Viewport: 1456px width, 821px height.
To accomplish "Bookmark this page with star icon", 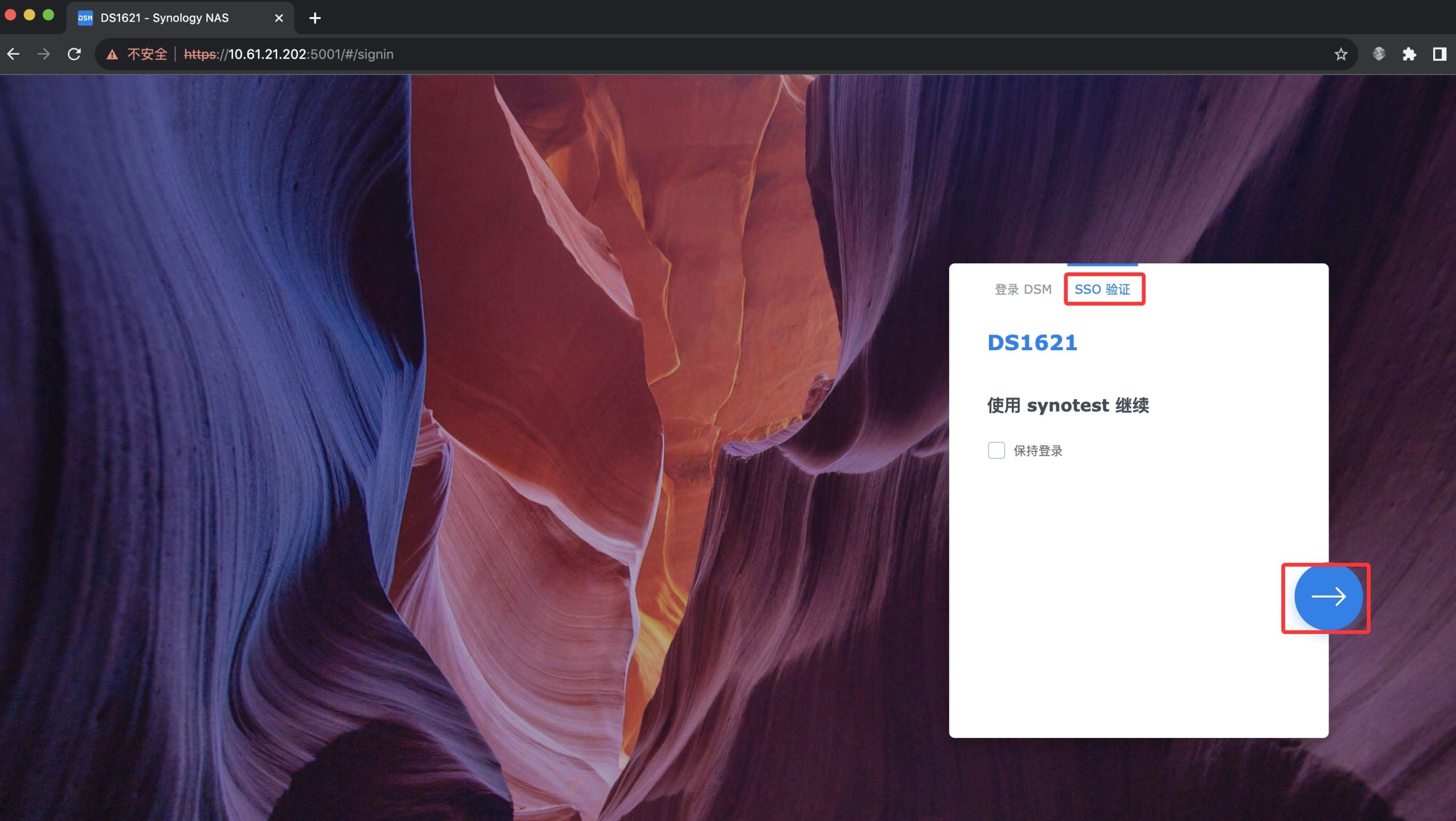I will 1341,54.
